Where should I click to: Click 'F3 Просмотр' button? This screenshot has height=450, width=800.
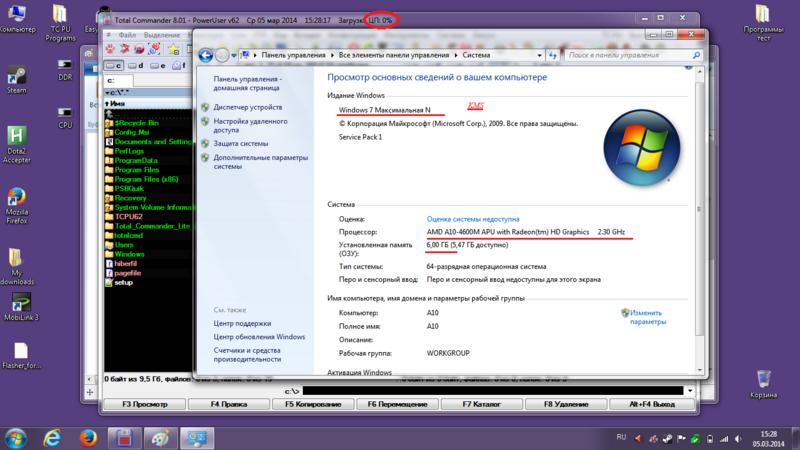(144, 404)
